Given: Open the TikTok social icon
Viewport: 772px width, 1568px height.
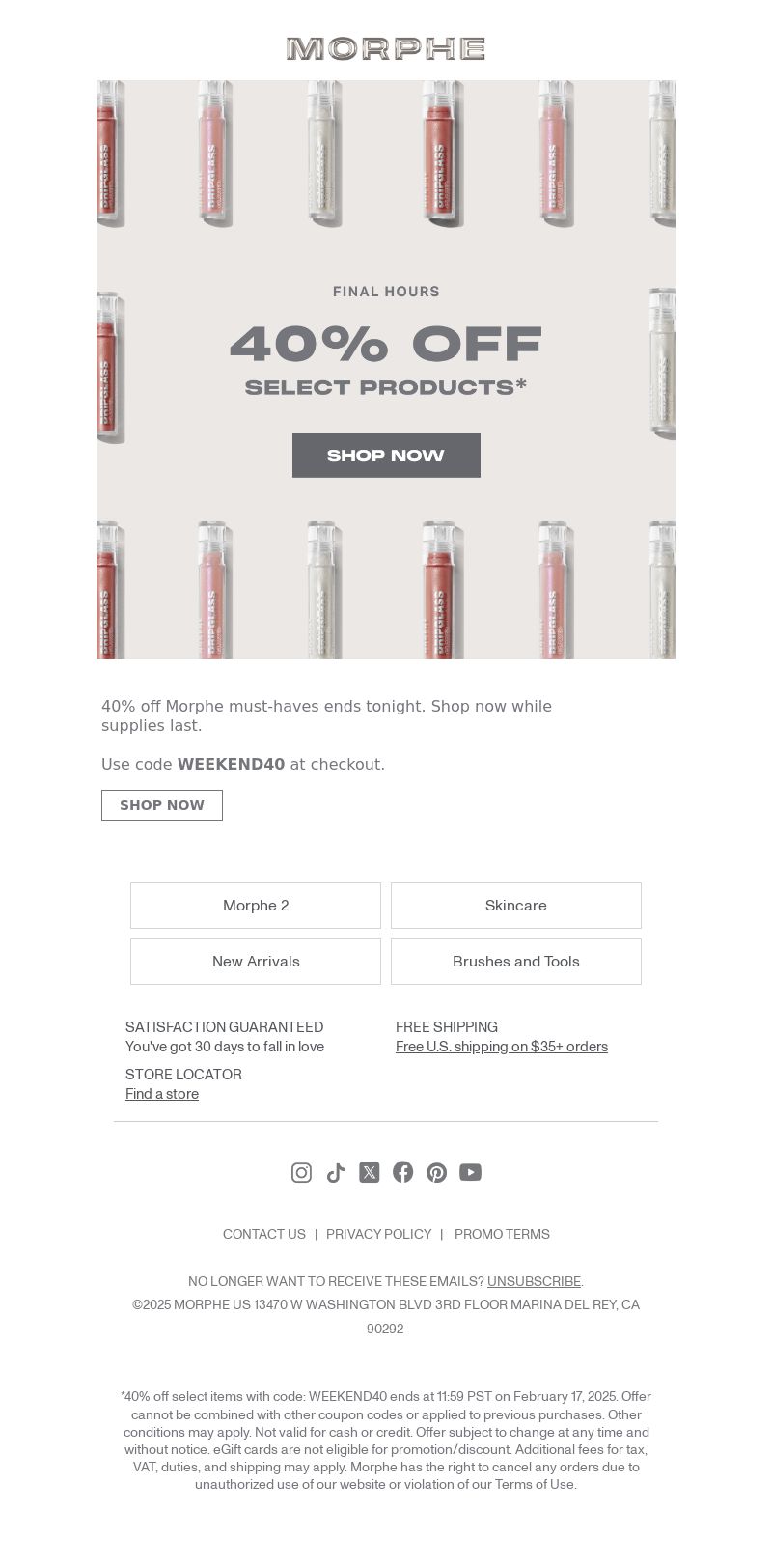Looking at the screenshot, I should click(x=335, y=1172).
